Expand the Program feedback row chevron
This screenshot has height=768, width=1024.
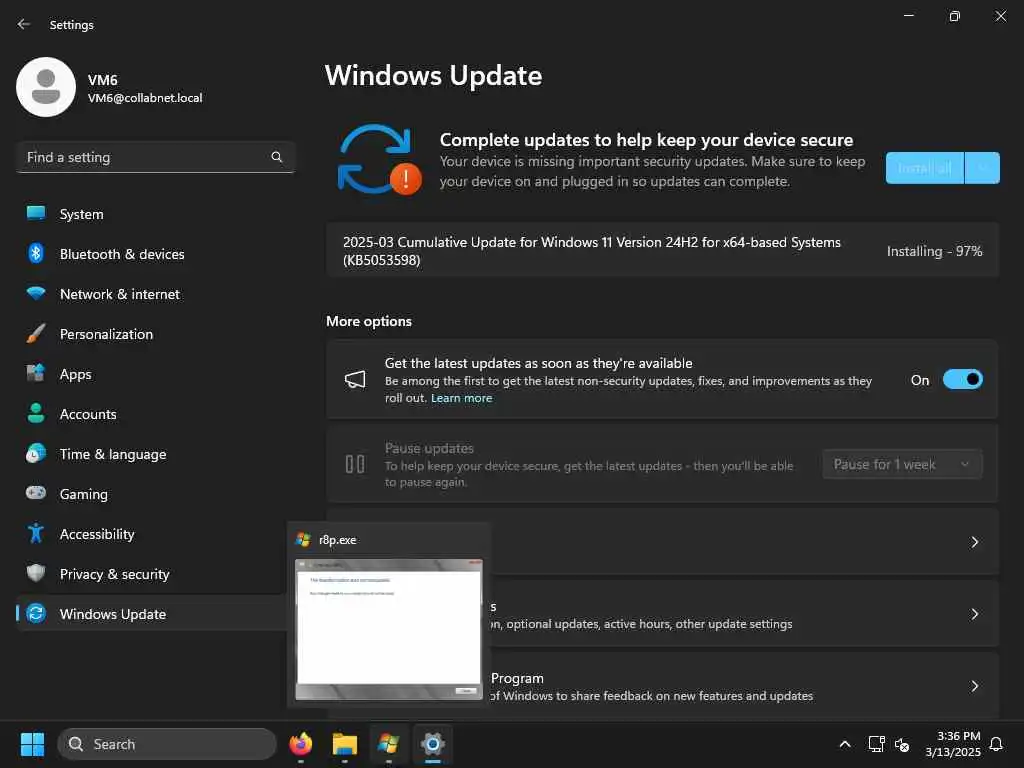coord(974,686)
